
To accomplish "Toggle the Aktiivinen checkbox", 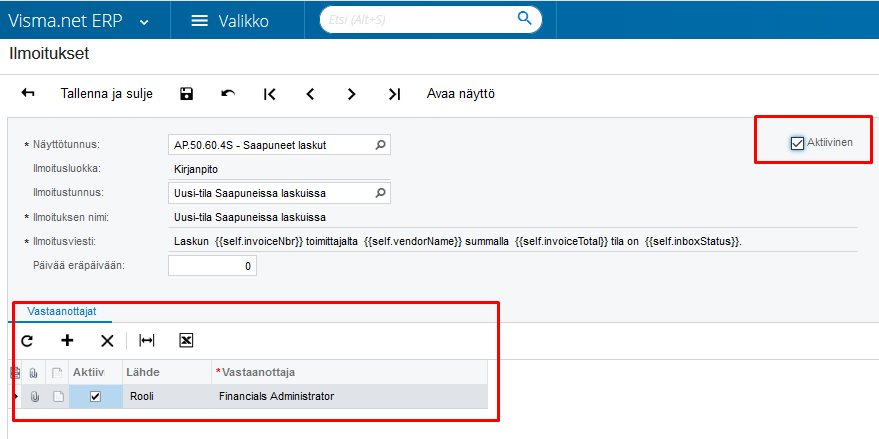I will pyautogui.click(x=797, y=143).
